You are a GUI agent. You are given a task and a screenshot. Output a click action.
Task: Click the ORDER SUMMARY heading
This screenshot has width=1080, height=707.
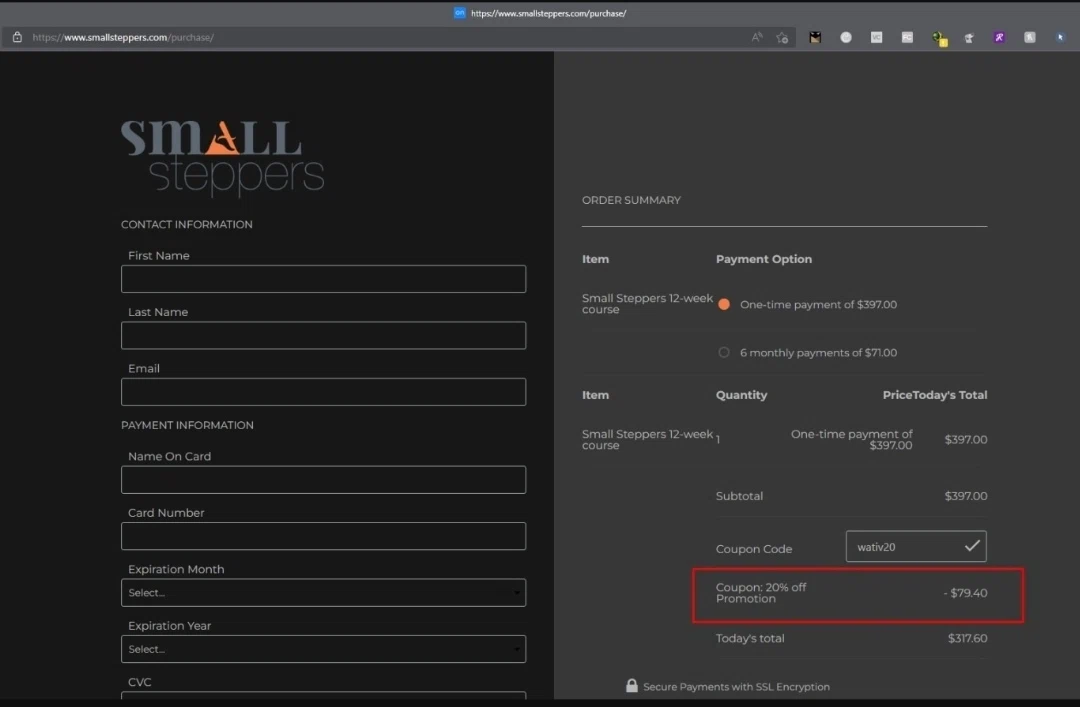tap(631, 200)
